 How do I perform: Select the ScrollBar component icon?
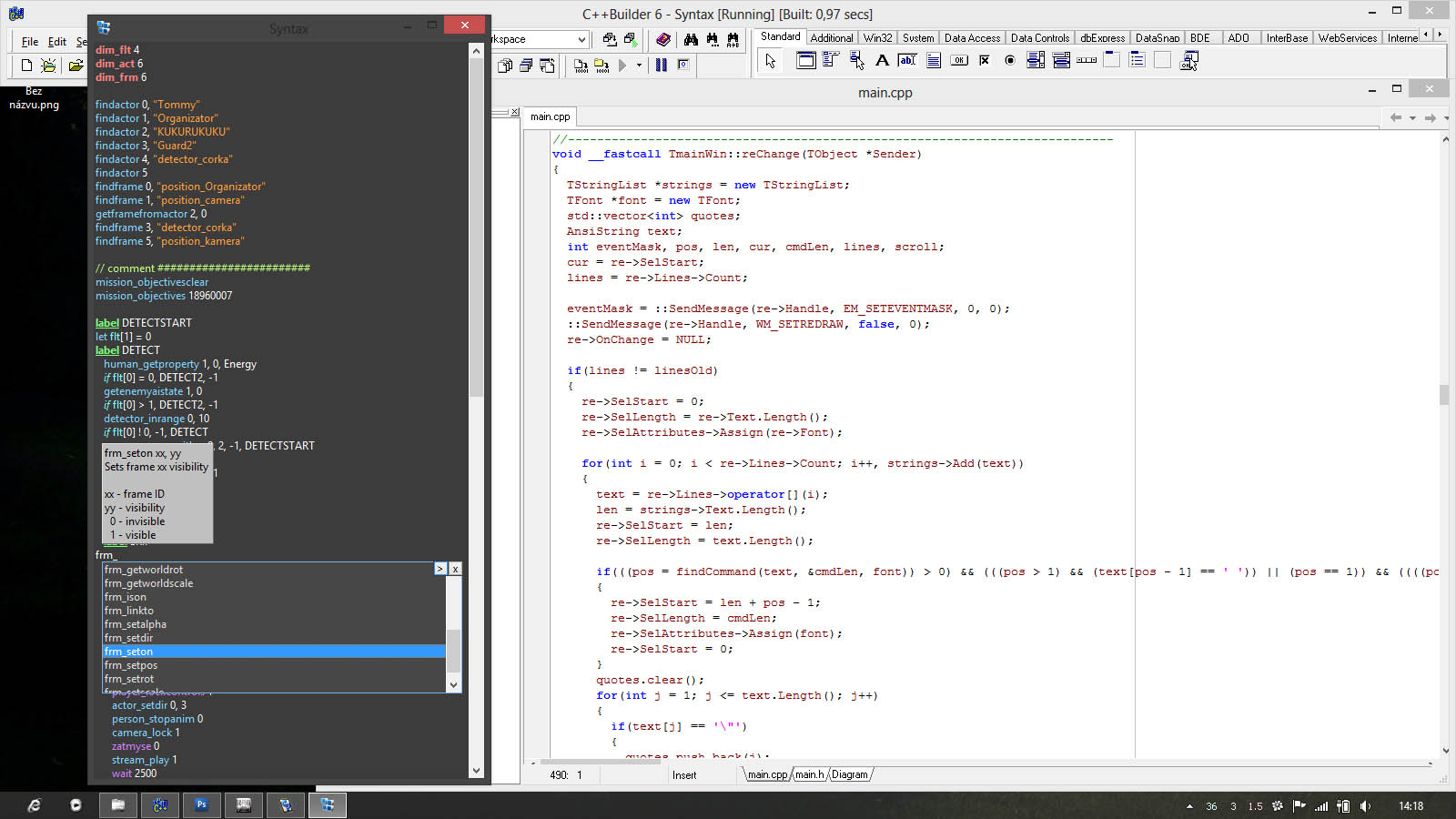click(1087, 60)
